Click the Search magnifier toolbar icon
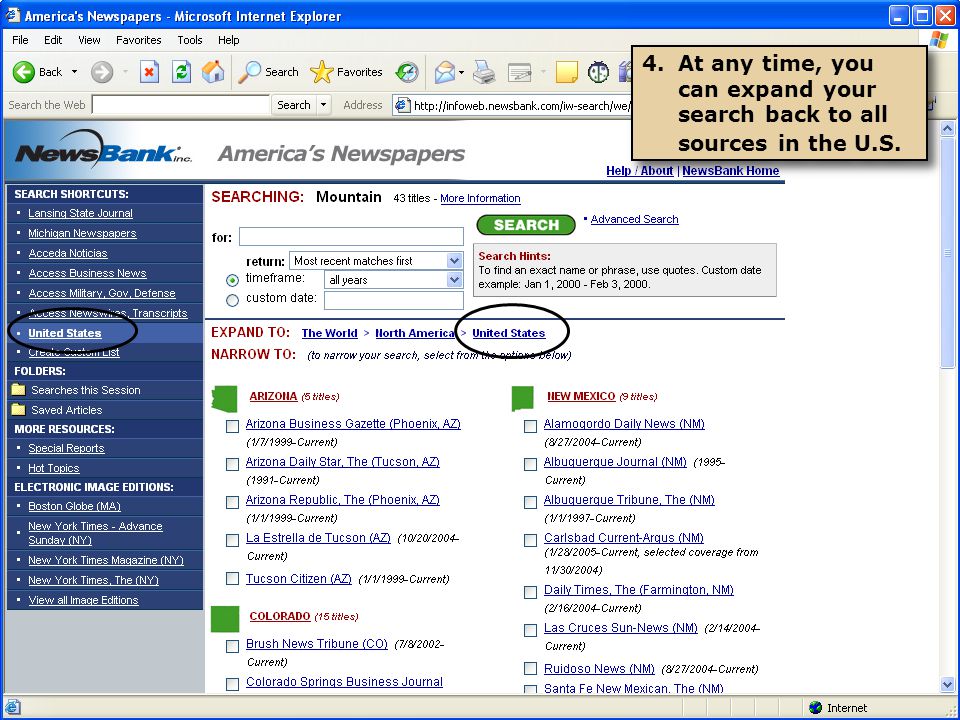Screen dimensions: 960x720 [249, 72]
